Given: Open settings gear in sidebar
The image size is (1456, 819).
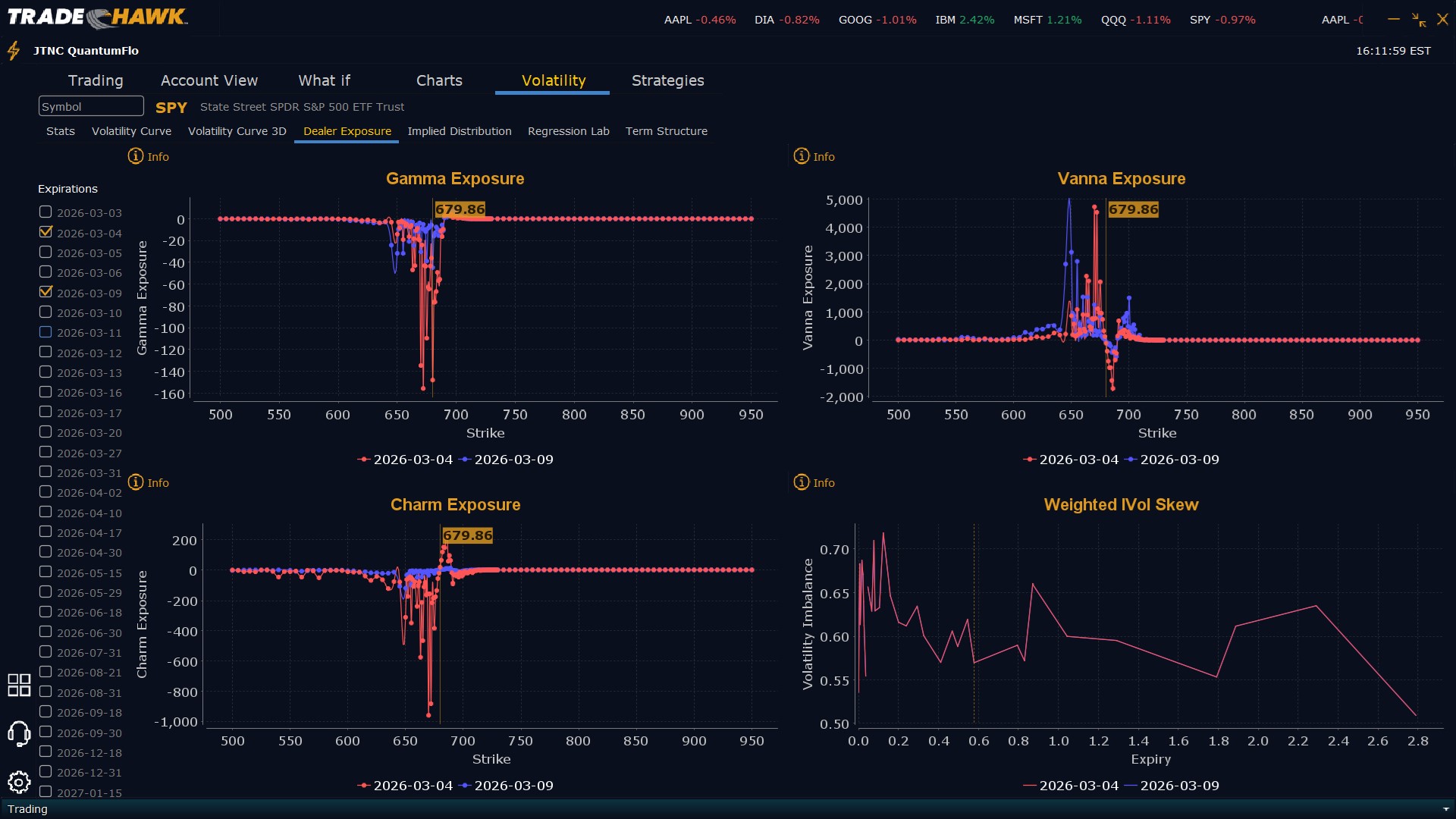Looking at the screenshot, I should coord(19,782).
